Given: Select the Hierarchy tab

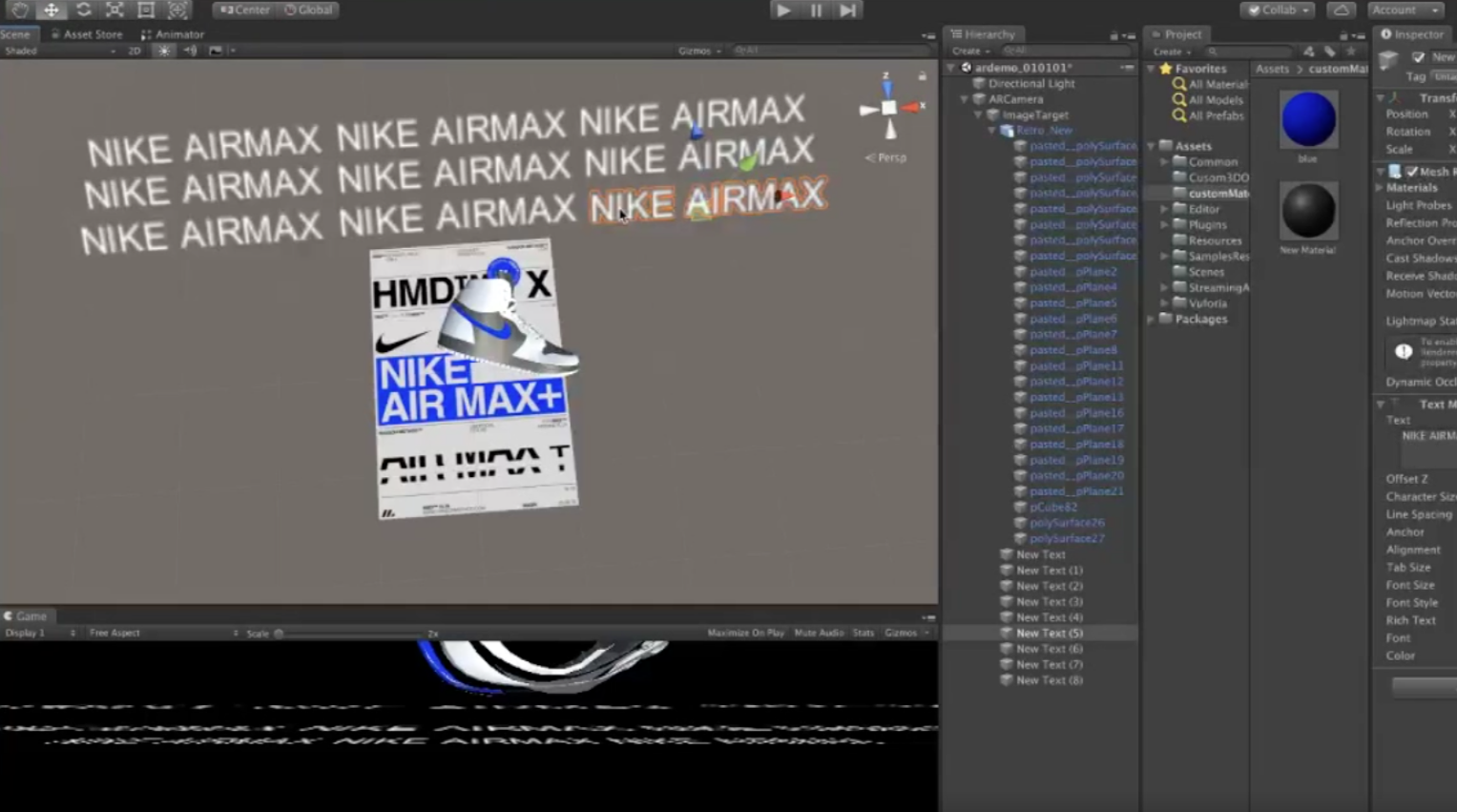Looking at the screenshot, I should pyautogui.click(x=983, y=34).
